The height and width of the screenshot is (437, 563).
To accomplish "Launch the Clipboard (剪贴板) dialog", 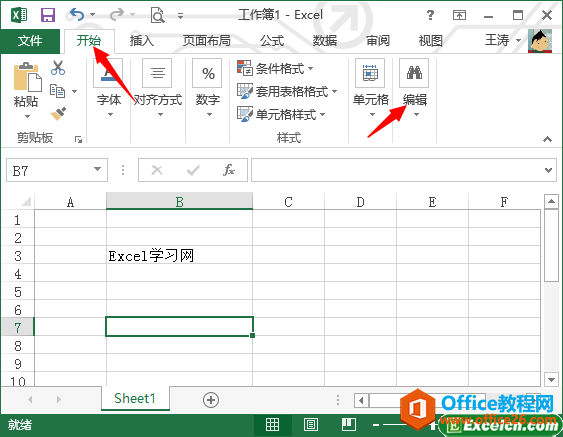I will coord(78,139).
